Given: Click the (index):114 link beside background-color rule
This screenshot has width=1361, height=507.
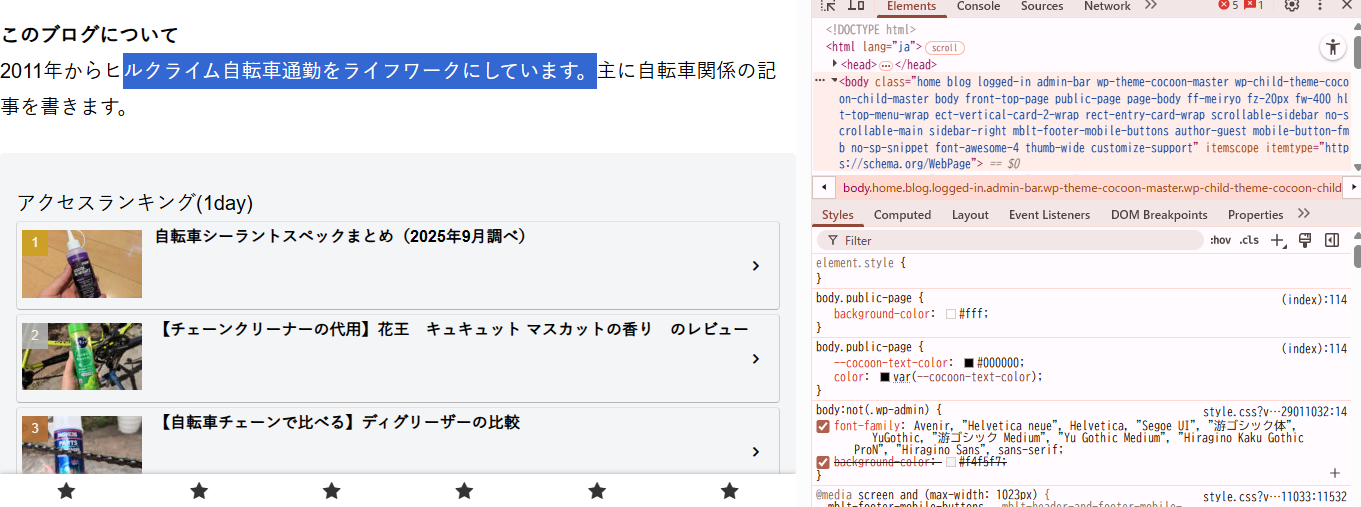Looking at the screenshot, I should [x=1314, y=299].
